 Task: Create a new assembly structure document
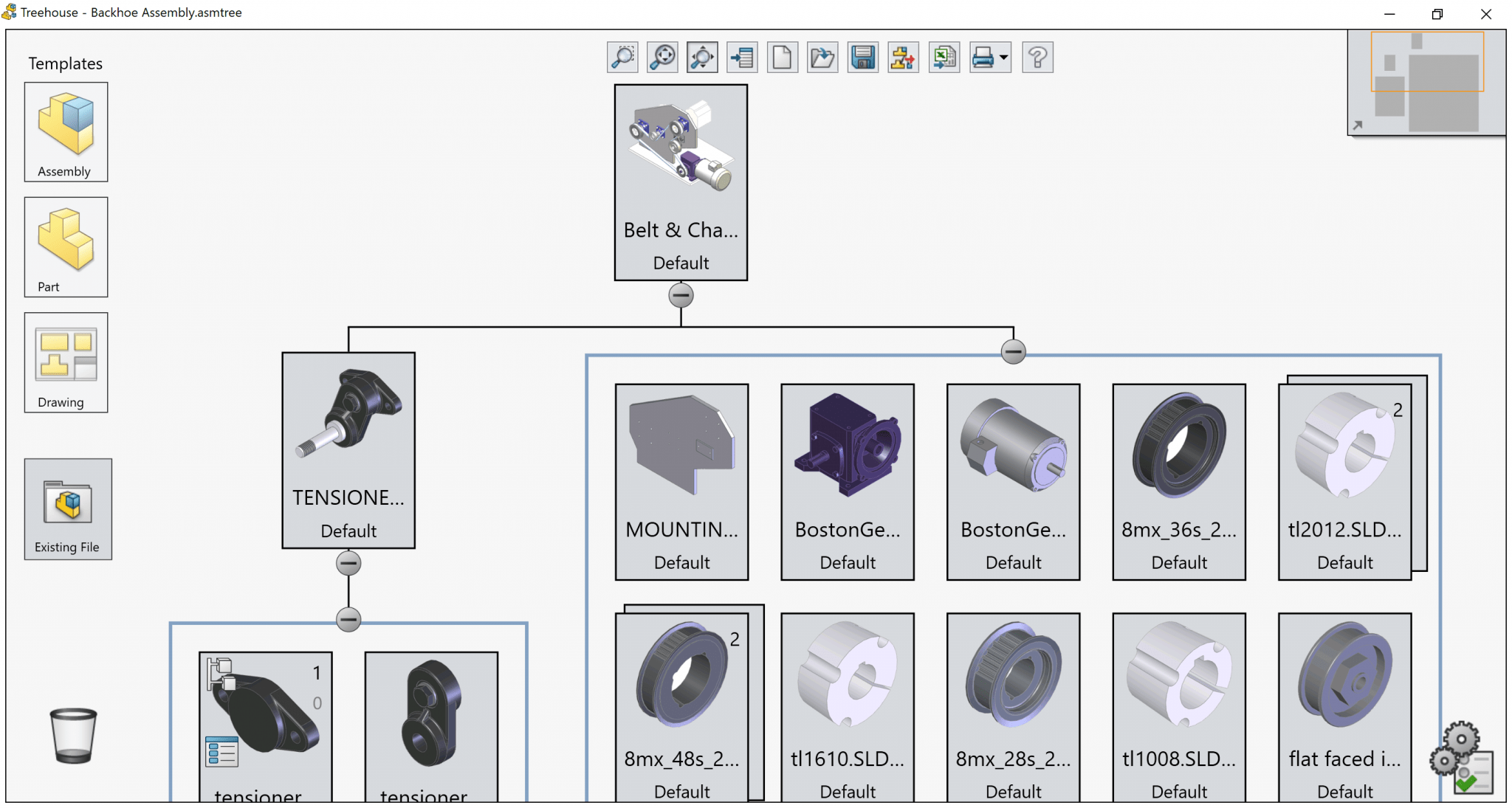point(782,57)
